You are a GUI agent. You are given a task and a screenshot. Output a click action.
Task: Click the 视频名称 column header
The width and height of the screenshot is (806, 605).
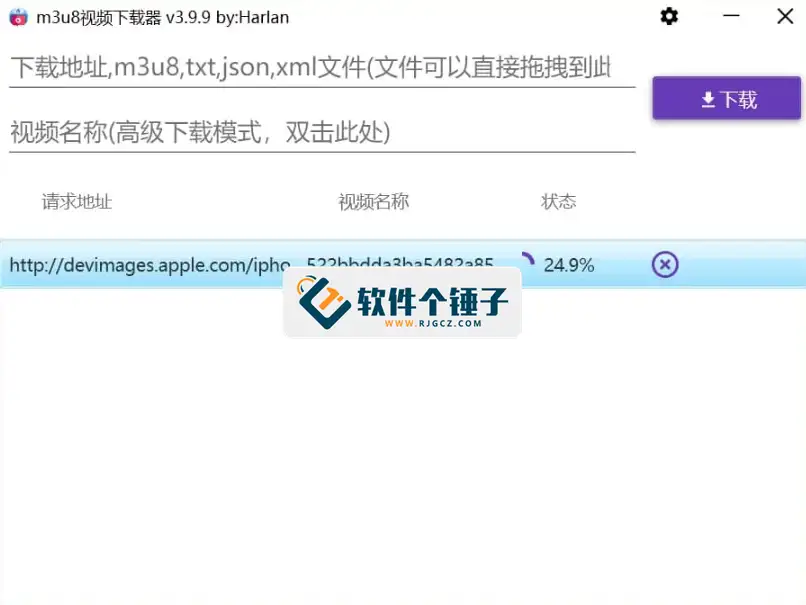point(373,202)
